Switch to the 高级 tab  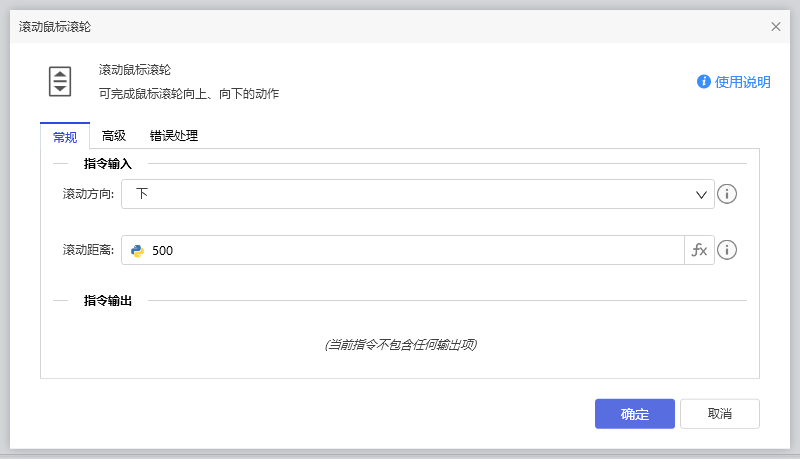114,136
